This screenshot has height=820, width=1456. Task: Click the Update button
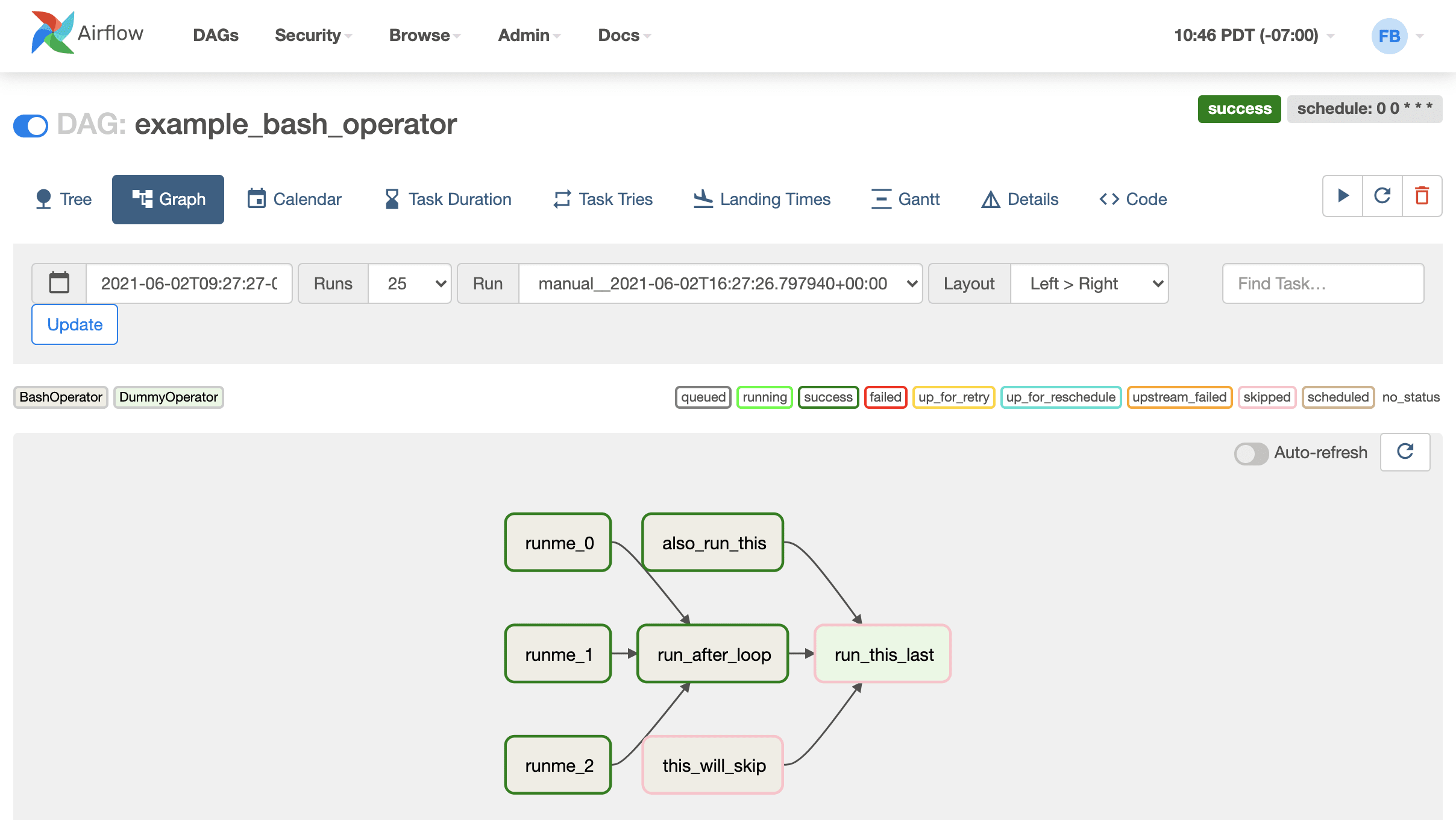74,324
